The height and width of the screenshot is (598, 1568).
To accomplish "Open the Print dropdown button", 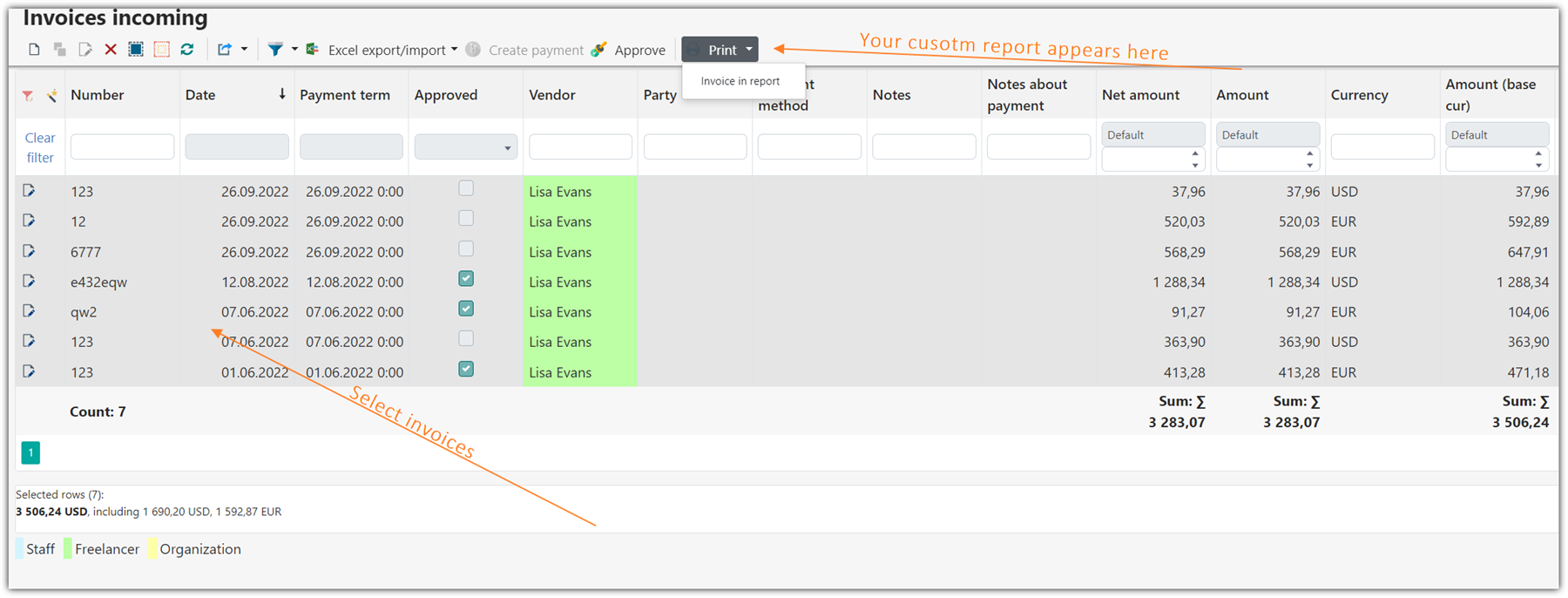I will click(720, 50).
